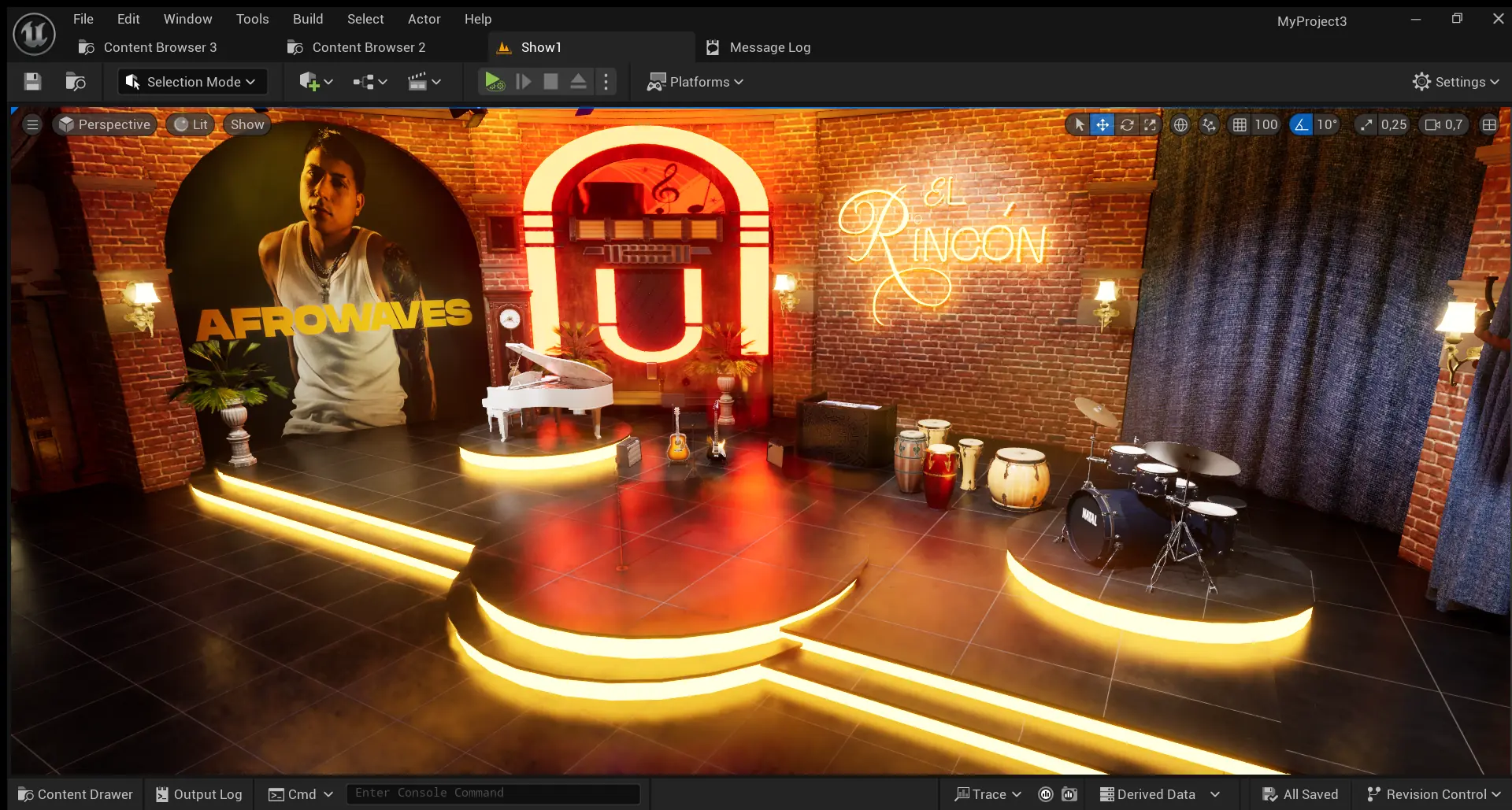Open play mode options three-dot menu
This screenshot has height=810, width=1512.
pyautogui.click(x=606, y=82)
